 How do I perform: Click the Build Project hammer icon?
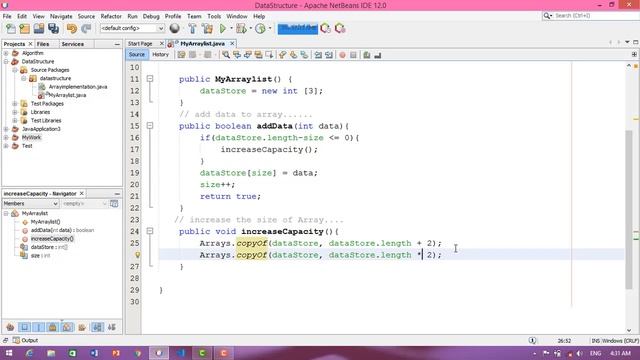pyautogui.click(x=192, y=29)
